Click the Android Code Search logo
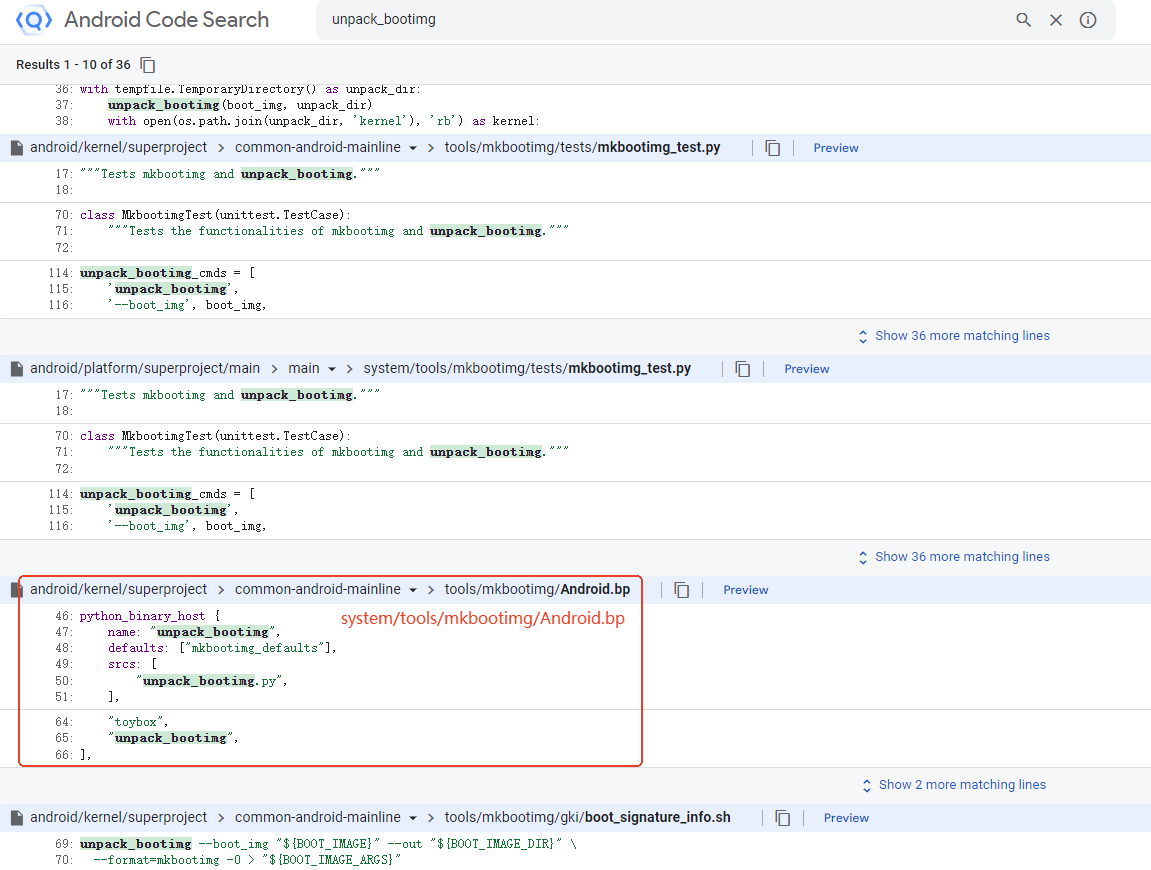1151x870 pixels. tap(34, 20)
